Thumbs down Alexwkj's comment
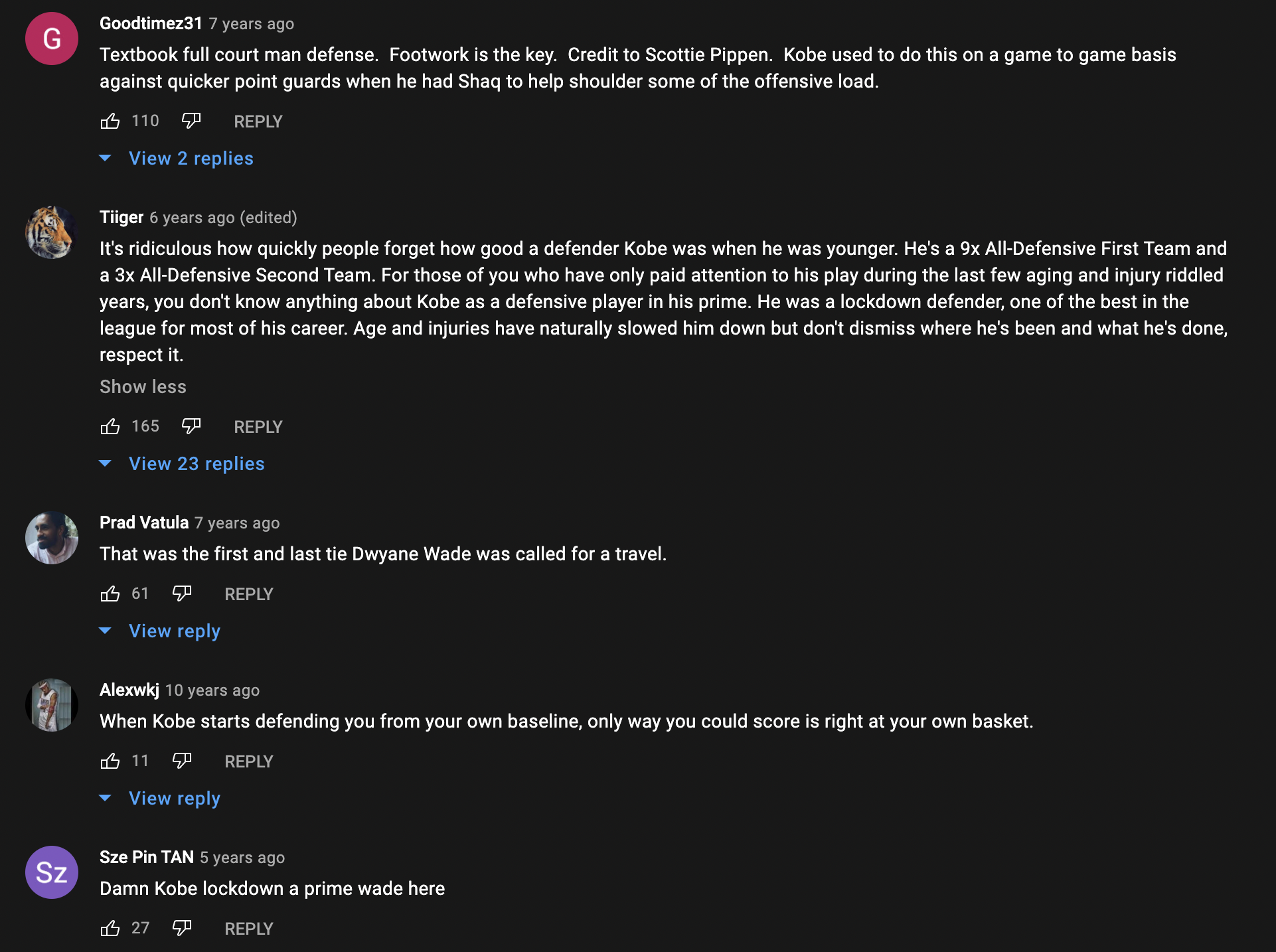Viewport: 1276px width, 952px height. click(x=182, y=761)
